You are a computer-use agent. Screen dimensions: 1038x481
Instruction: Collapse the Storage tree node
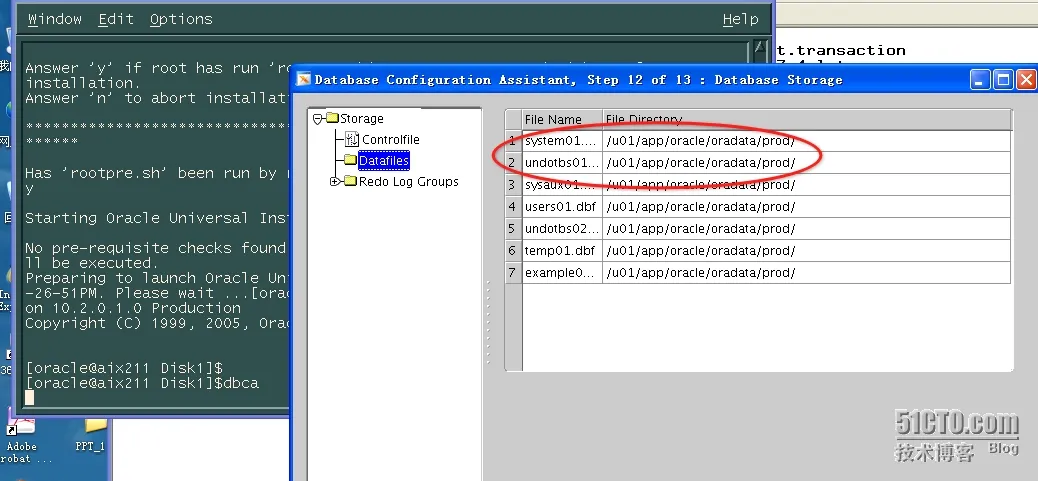(318, 119)
